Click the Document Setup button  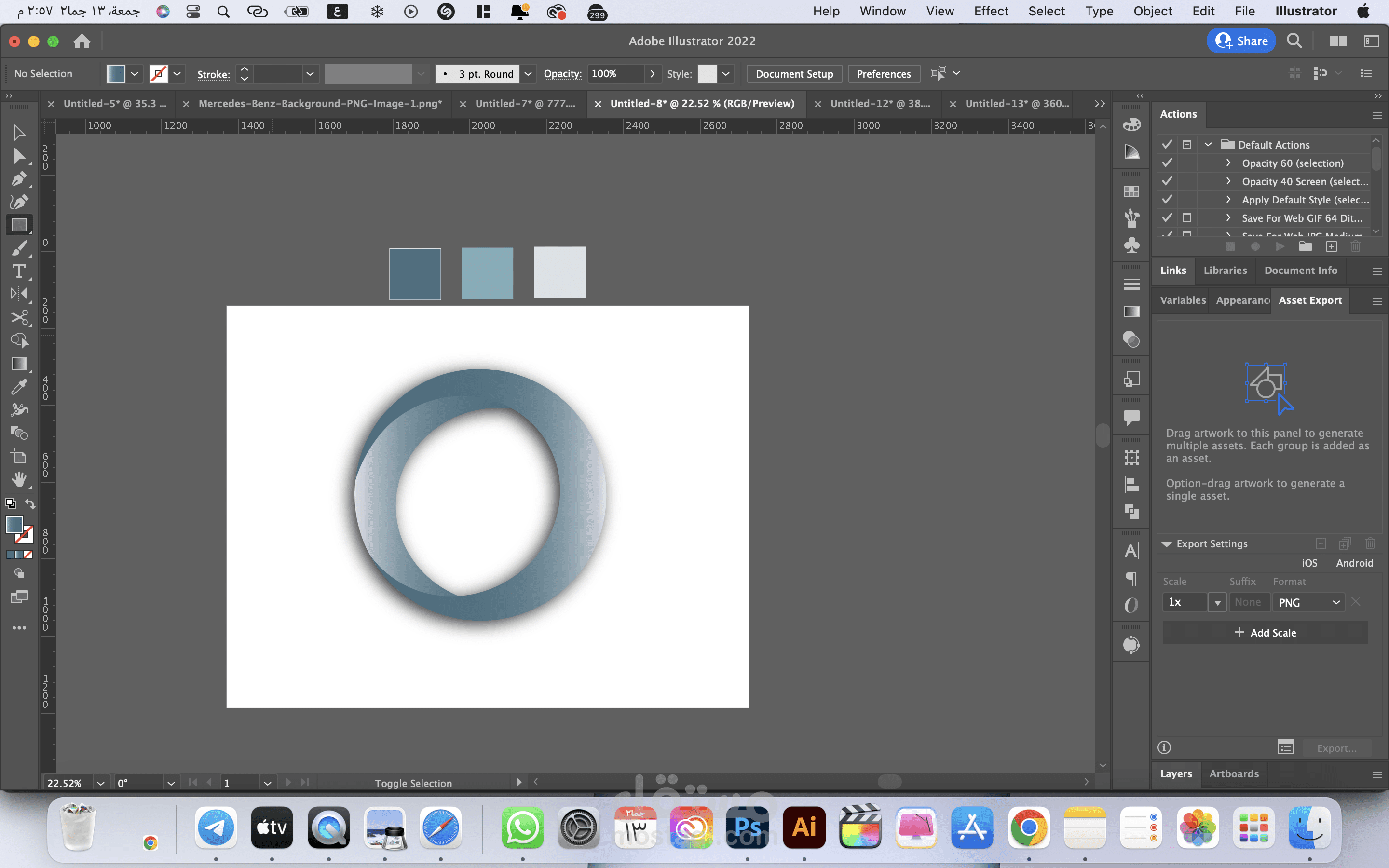[794, 74]
